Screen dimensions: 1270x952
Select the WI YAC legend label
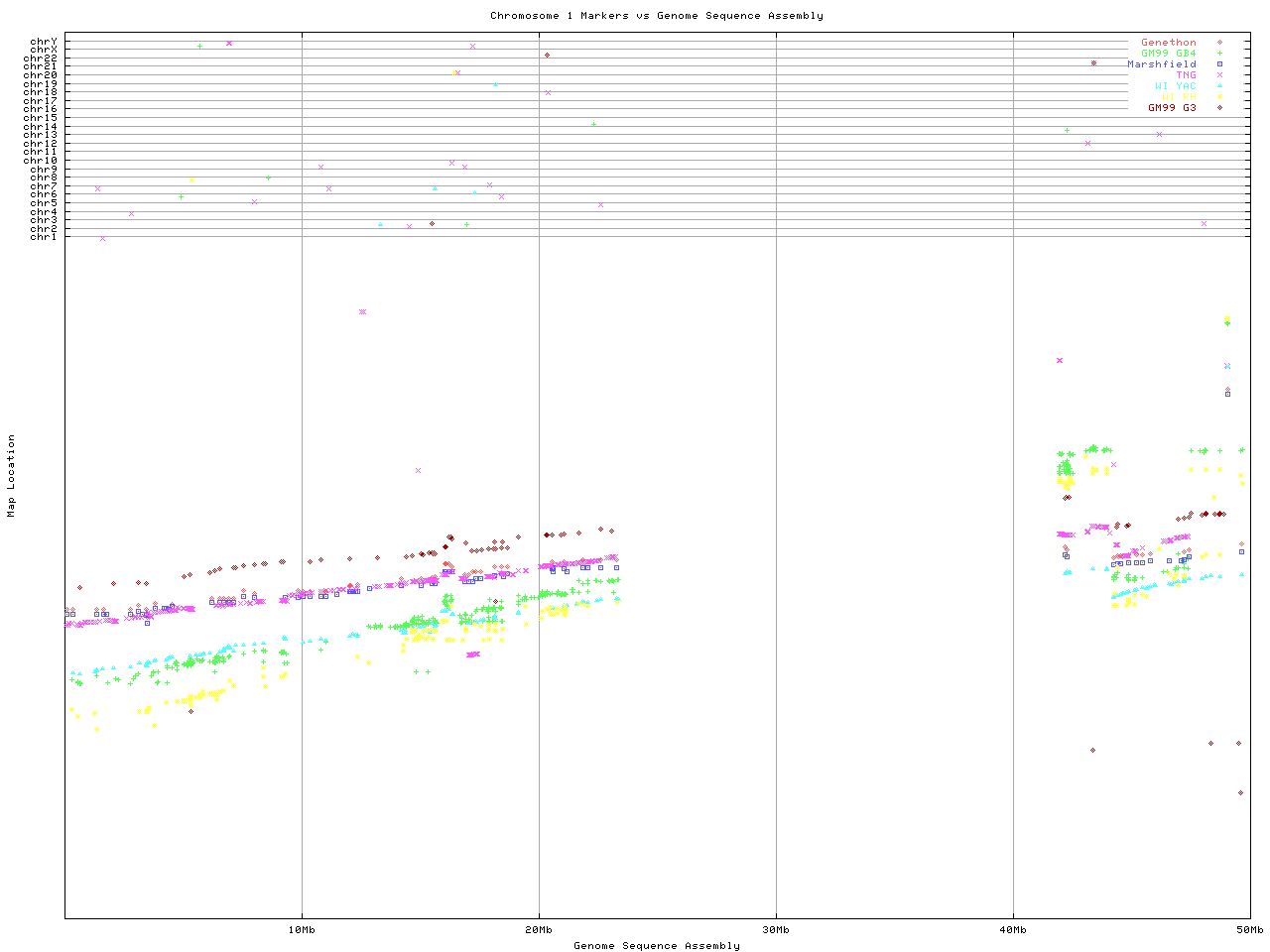click(1175, 86)
